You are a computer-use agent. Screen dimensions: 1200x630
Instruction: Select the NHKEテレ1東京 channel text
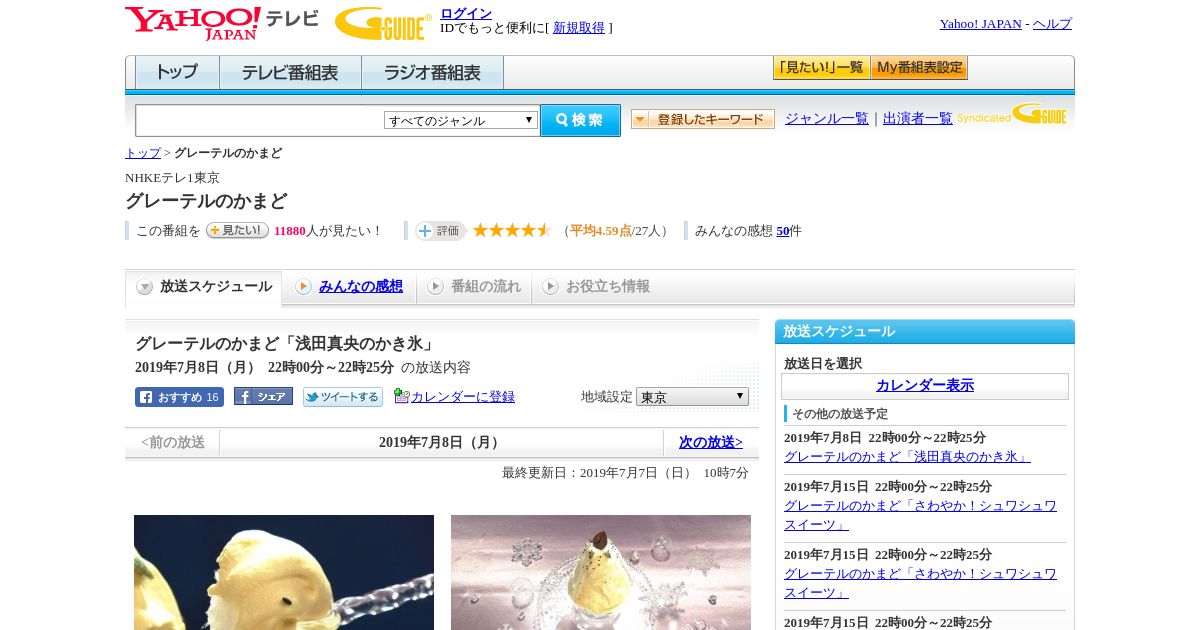click(x=172, y=178)
